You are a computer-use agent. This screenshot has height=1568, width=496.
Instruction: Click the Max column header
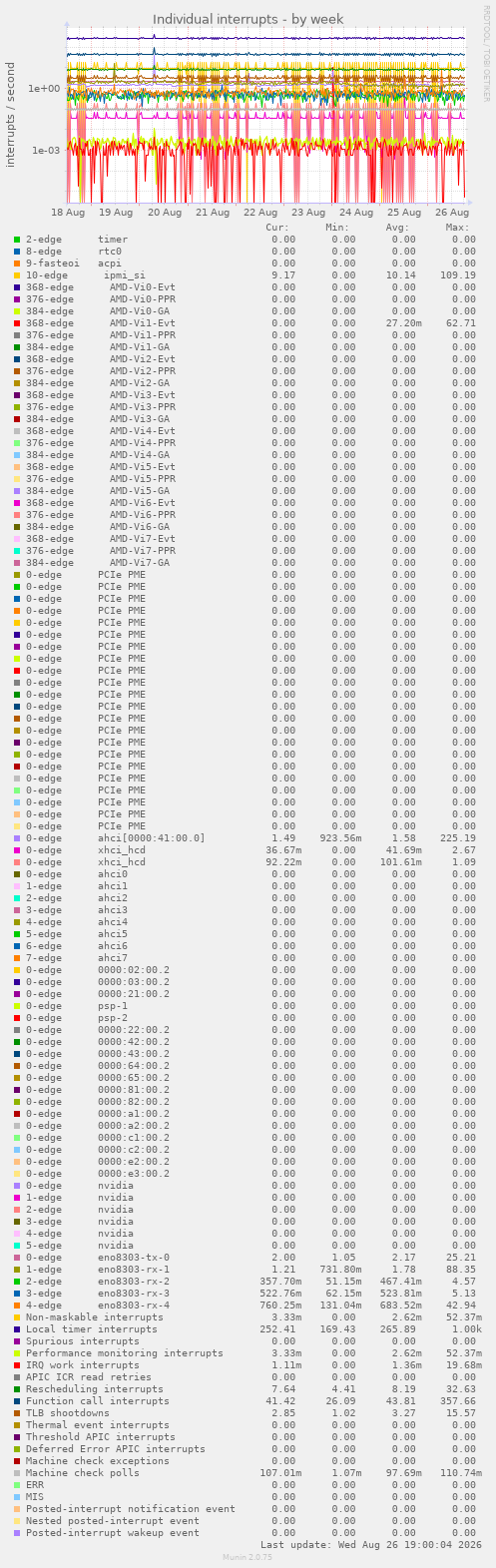pyautogui.click(x=460, y=228)
